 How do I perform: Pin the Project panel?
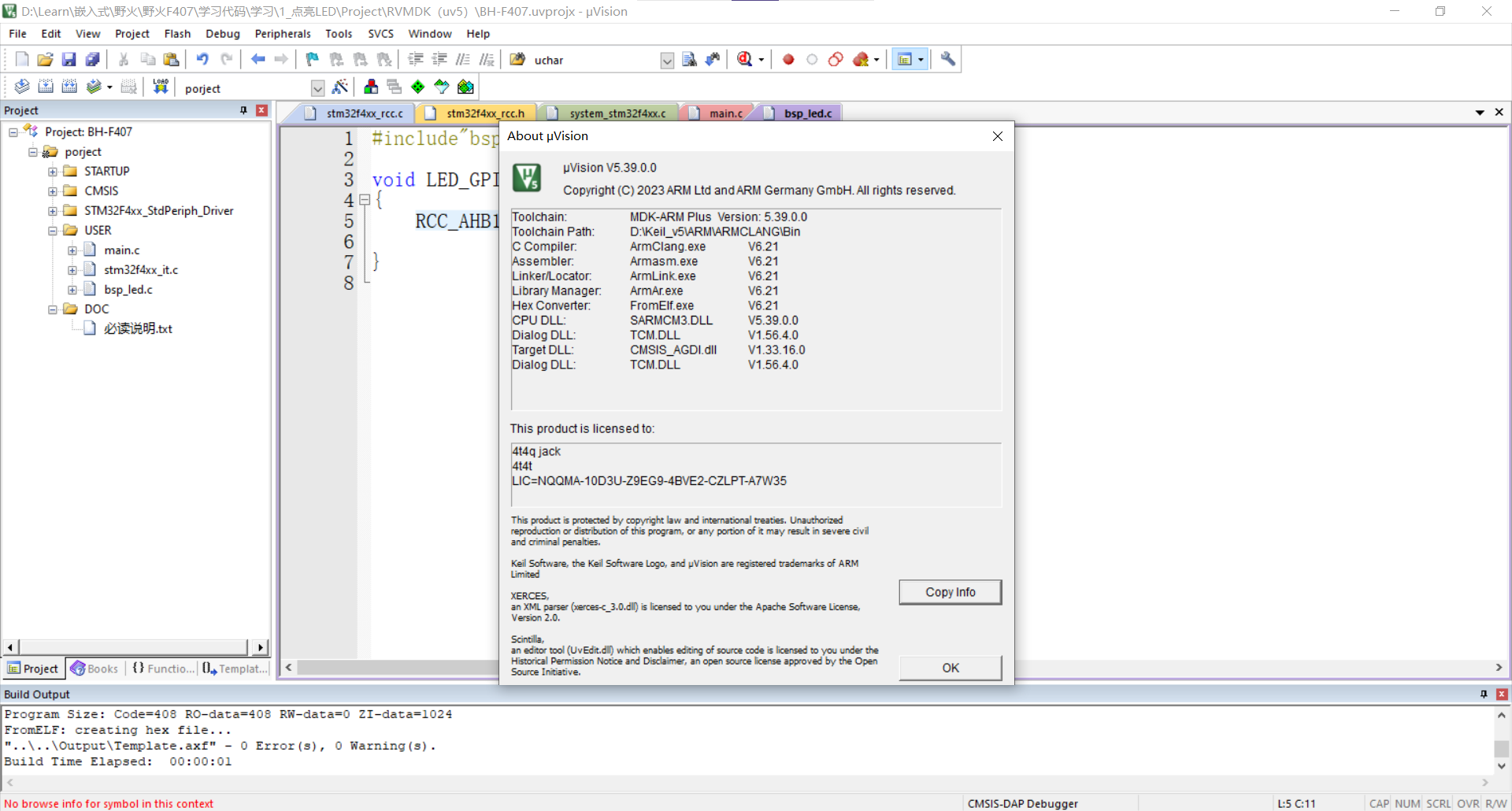pos(243,110)
